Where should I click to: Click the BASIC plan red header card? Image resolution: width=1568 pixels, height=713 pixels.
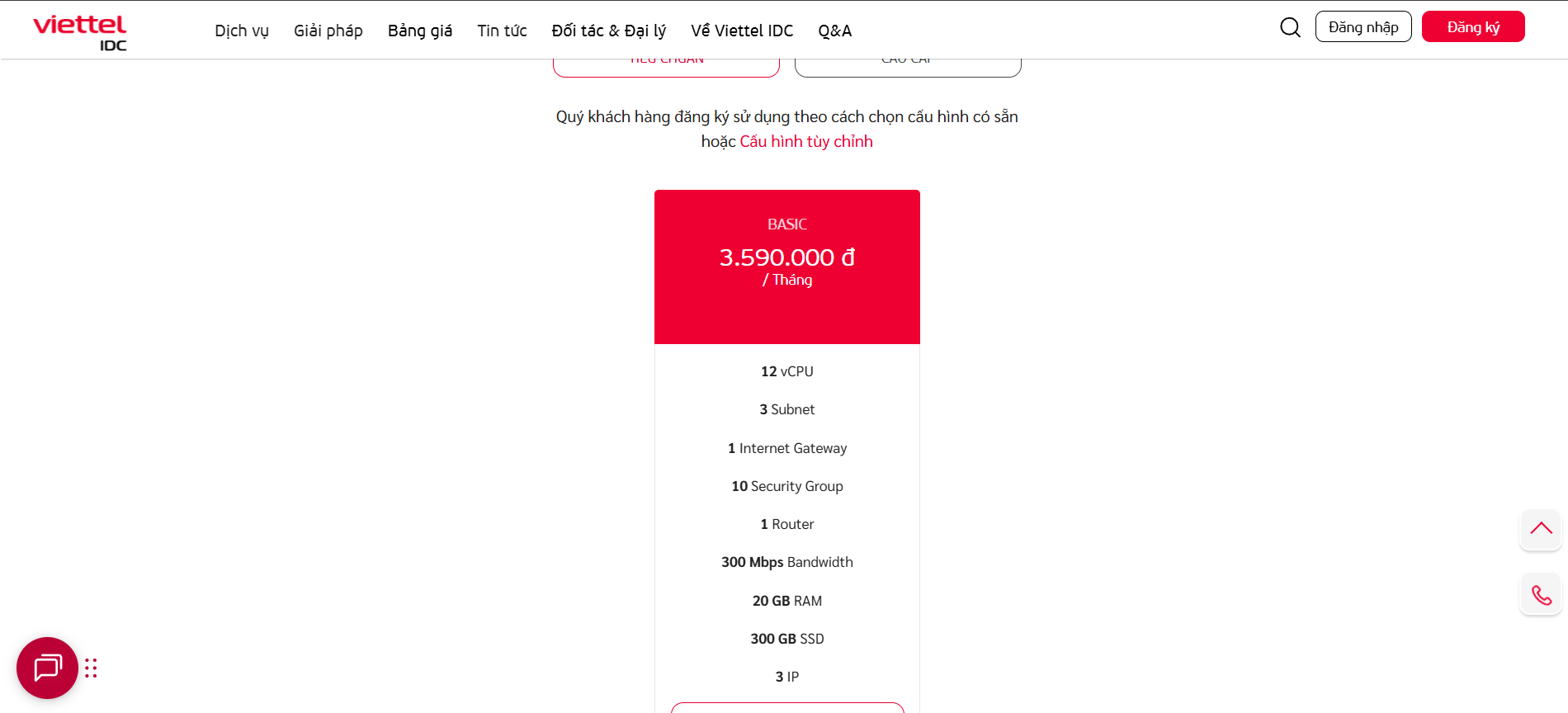tap(787, 267)
